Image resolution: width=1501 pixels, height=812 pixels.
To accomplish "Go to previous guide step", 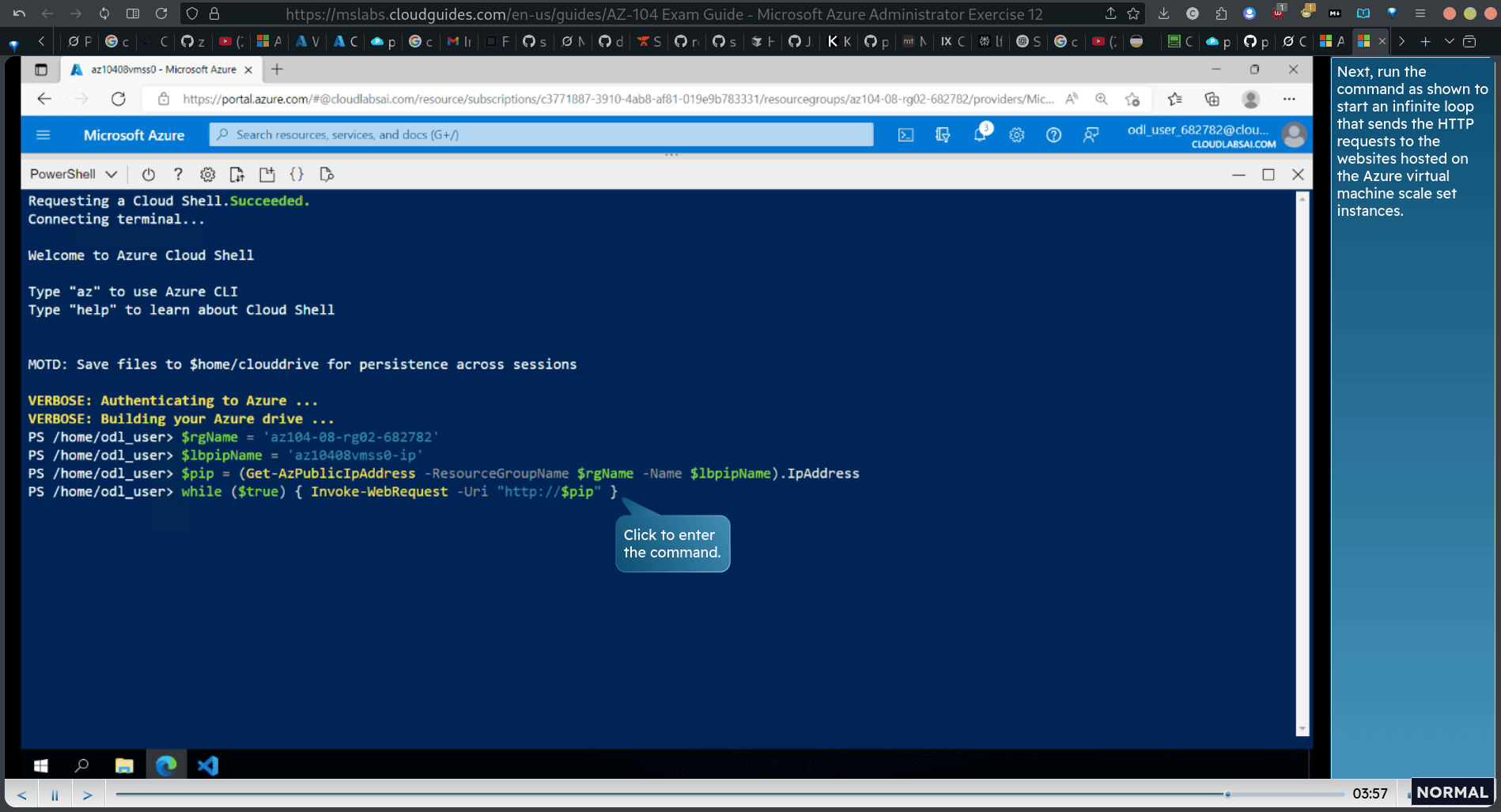I will pos(22,795).
